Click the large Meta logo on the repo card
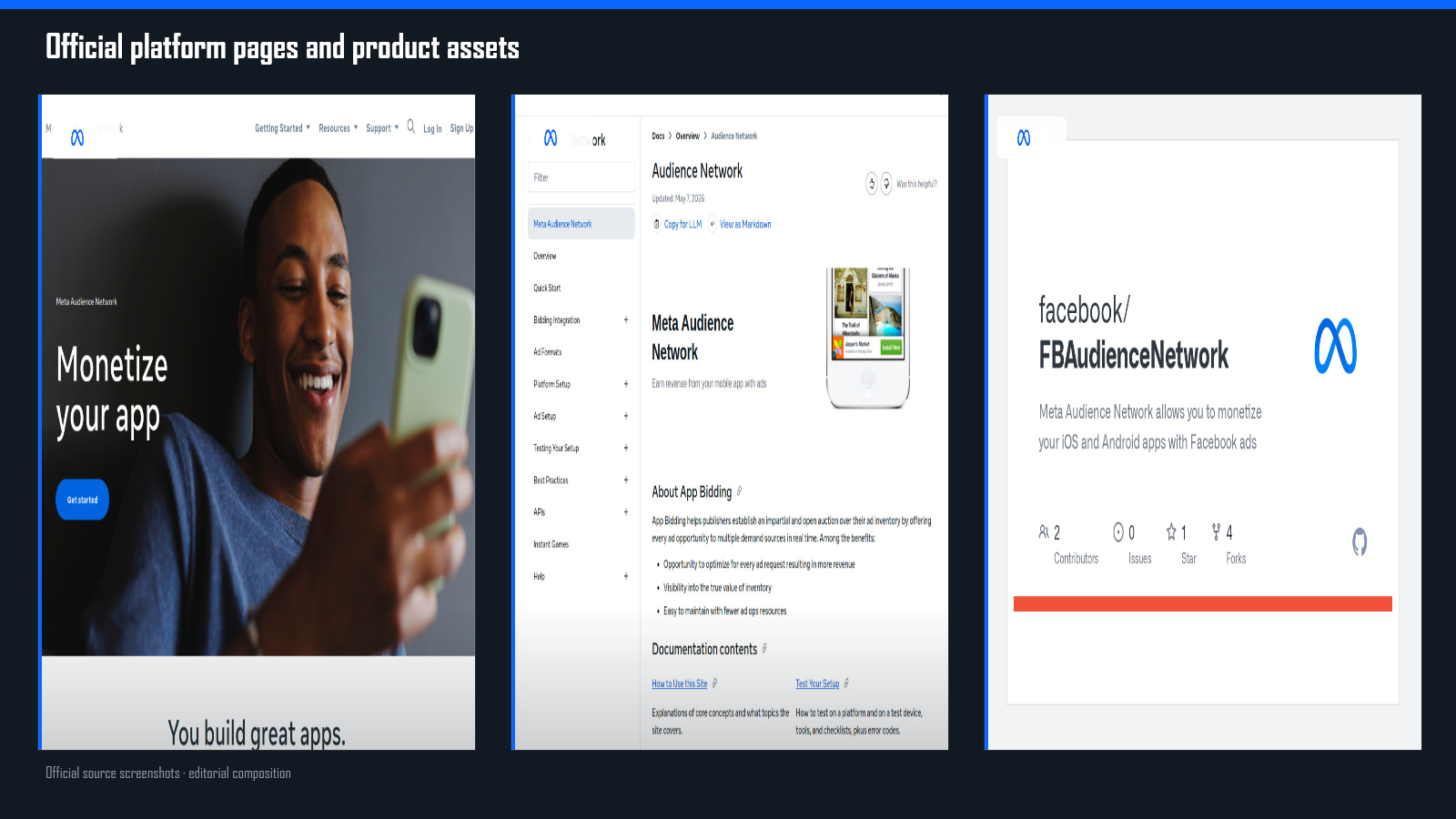 (x=1336, y=346)
